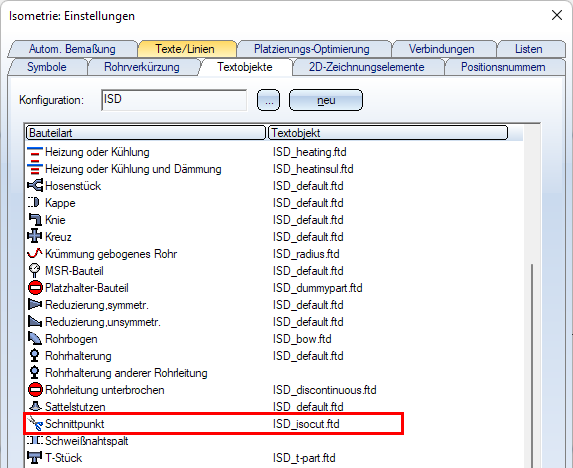
Task: Switch to the Autom. Bemaßung tab
Action: point(72,49)
